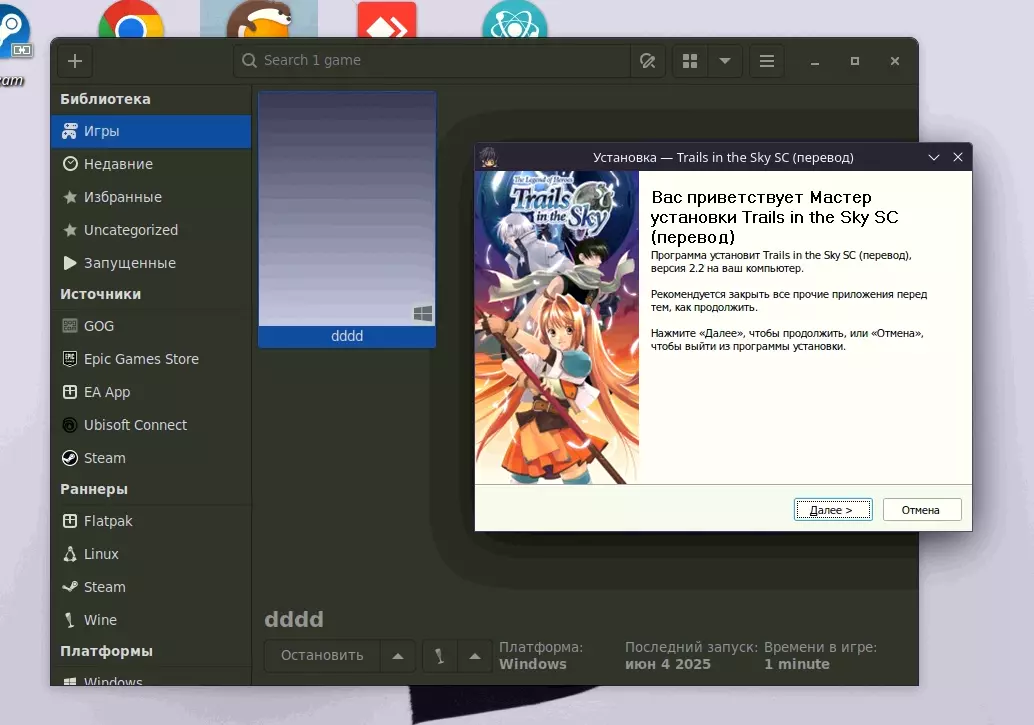Viewport: 1034px width, 725px height.
Task: Select Epic Games Store source
Action: [x=141, y=359]
